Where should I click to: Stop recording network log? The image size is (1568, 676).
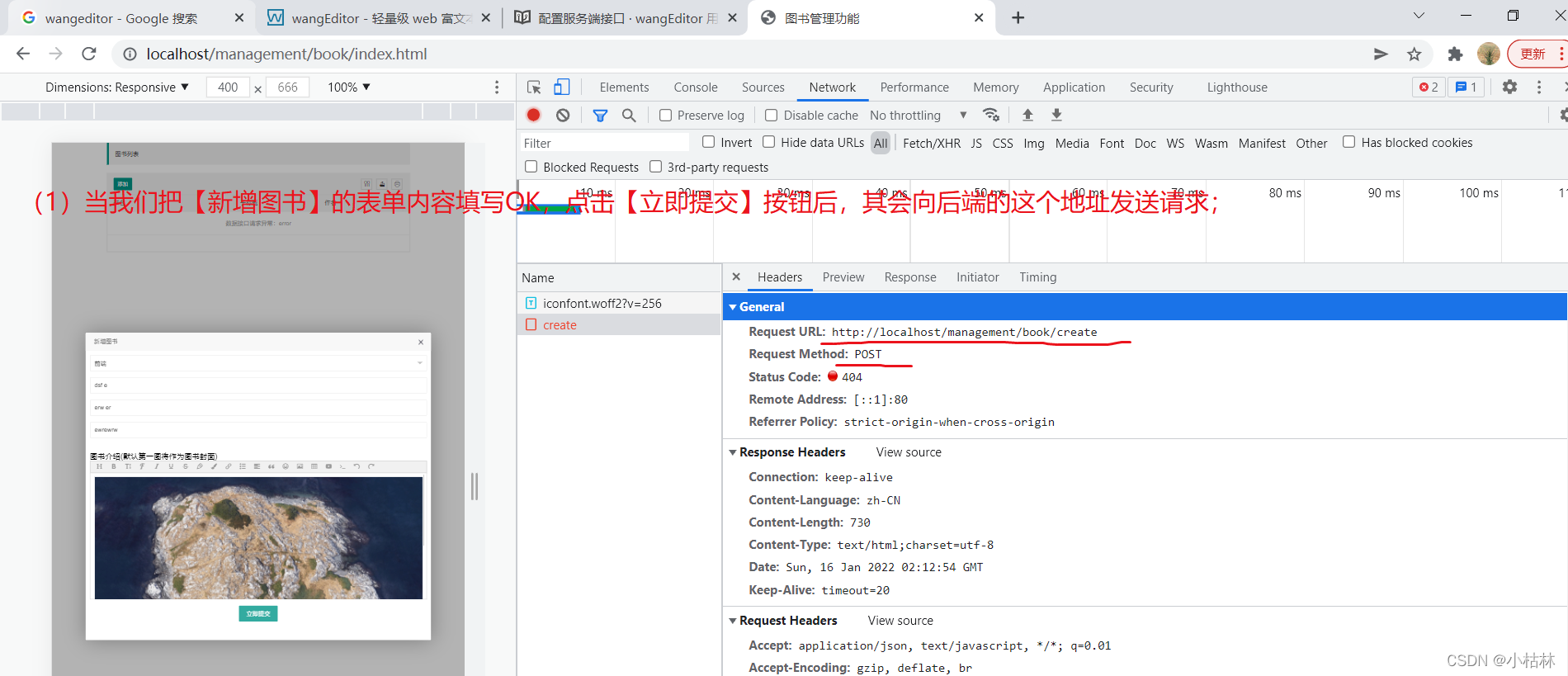[534, 116]
